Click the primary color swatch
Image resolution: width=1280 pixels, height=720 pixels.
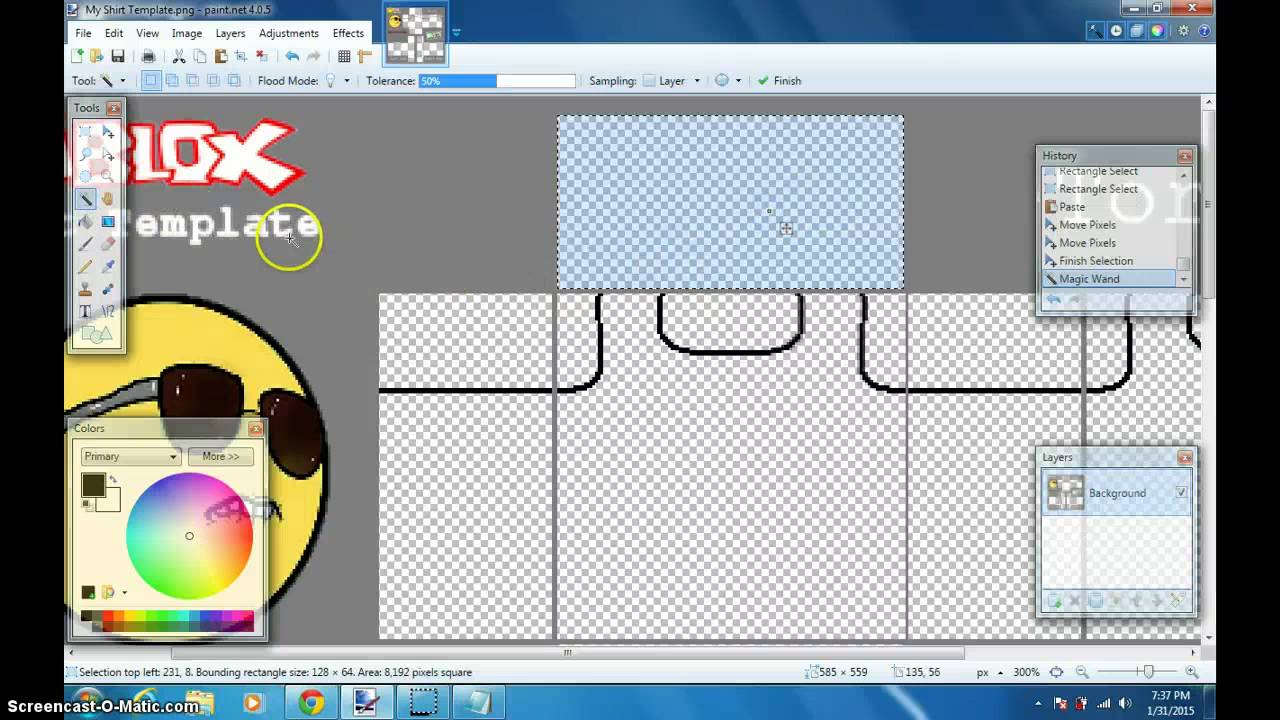(x=94, y=485)
